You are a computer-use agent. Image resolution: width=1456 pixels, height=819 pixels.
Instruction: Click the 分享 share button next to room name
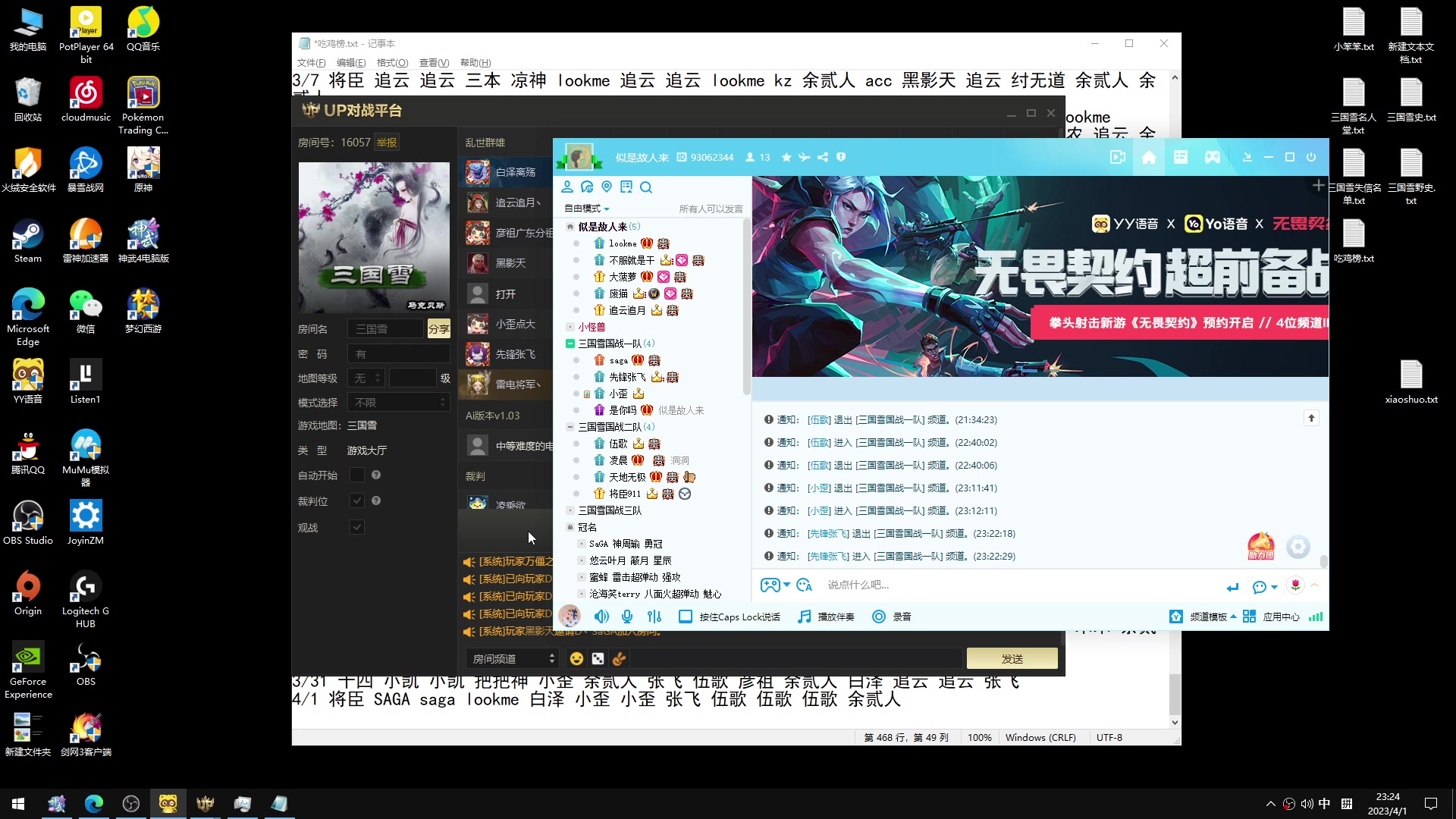click(x=438, y=328)
